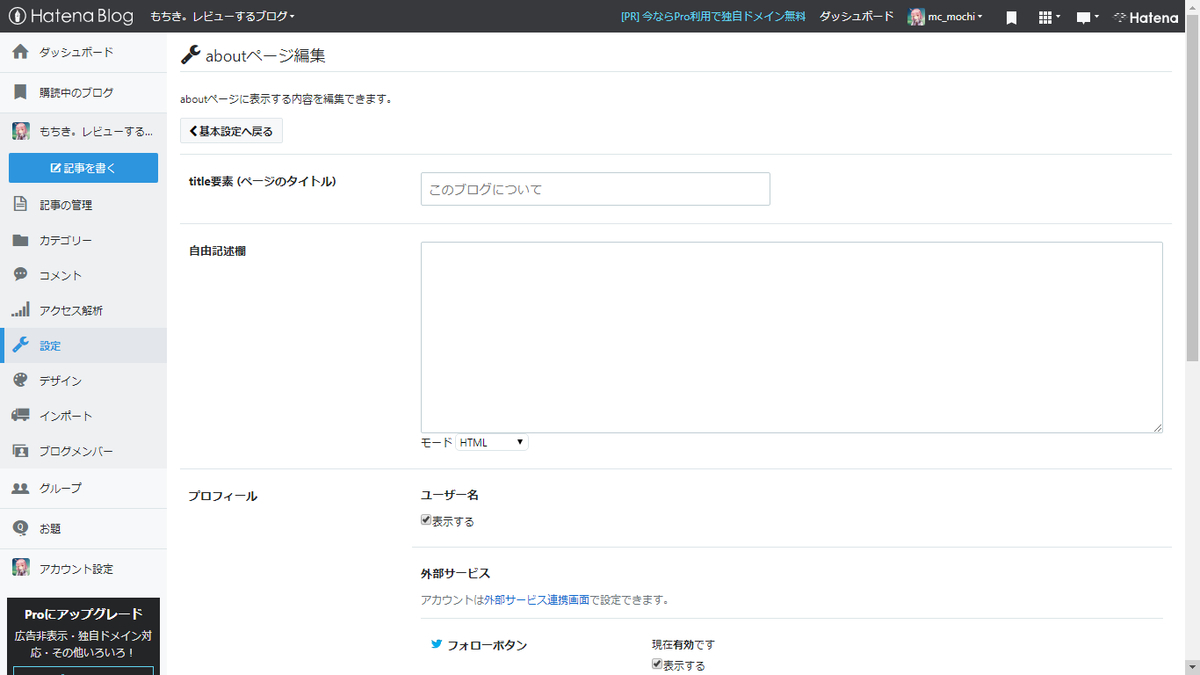The height and width of the screenshot is (675, 1200).
Task: Click ダッシュボード in the top navigation
Action: coord(856,16)
